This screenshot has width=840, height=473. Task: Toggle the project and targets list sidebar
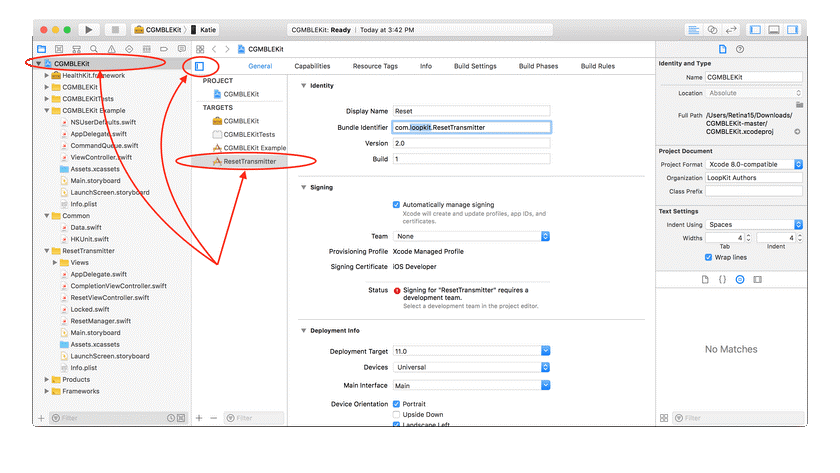tap(199, 66)
